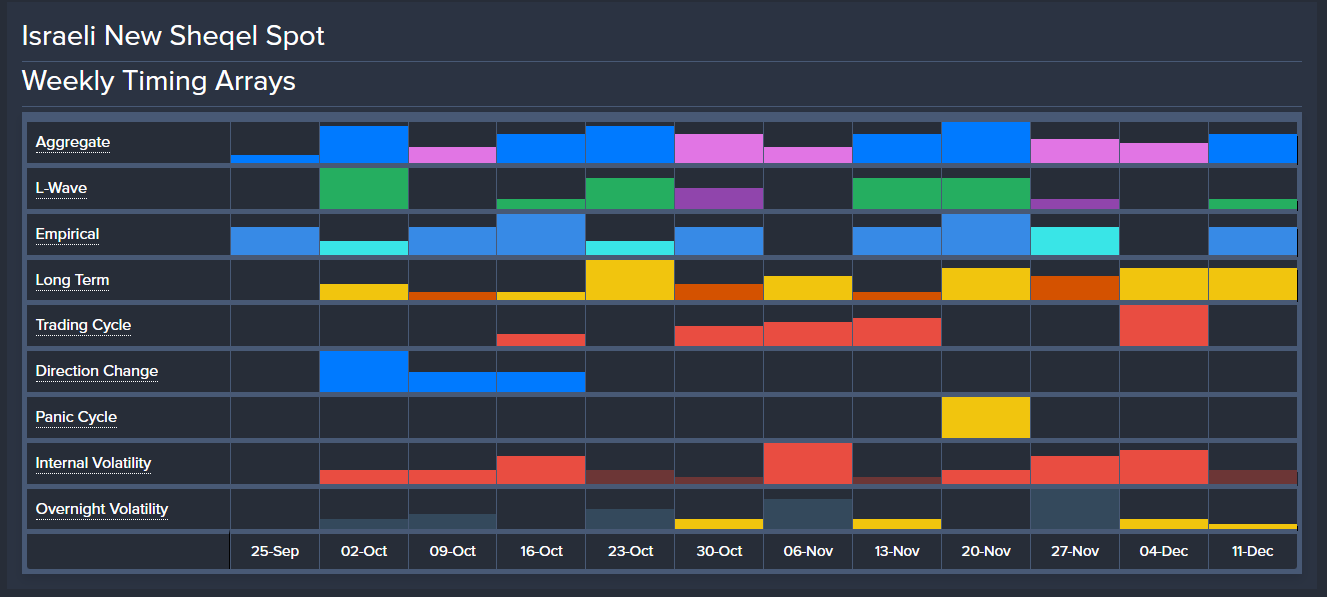This screenshot has width=1327, height=597.
Task: Select the cyan Empirical bar for 27-Nov
Action: [1074, 241]
